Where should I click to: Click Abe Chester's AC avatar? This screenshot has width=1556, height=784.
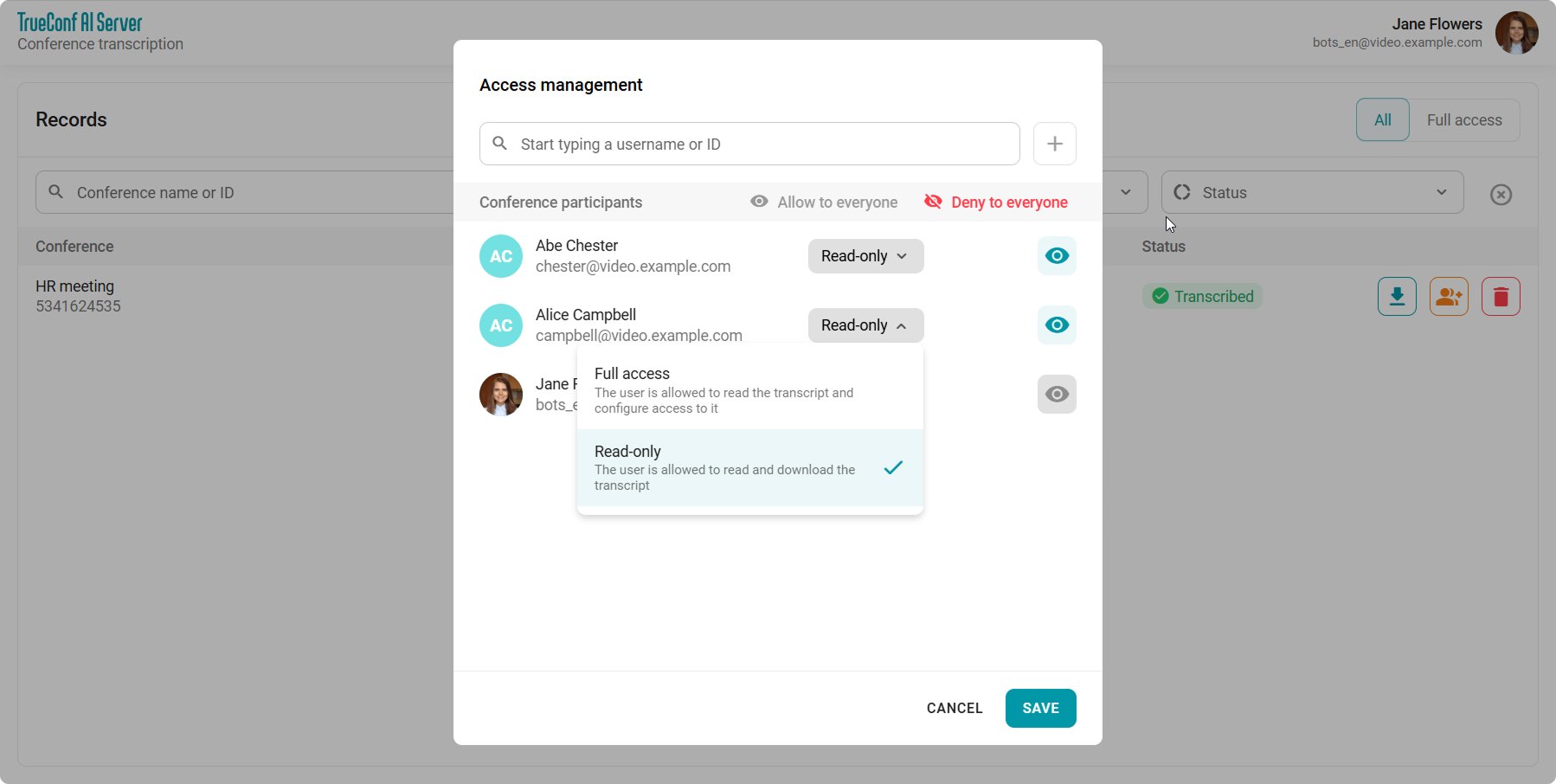tap(501, 256)
